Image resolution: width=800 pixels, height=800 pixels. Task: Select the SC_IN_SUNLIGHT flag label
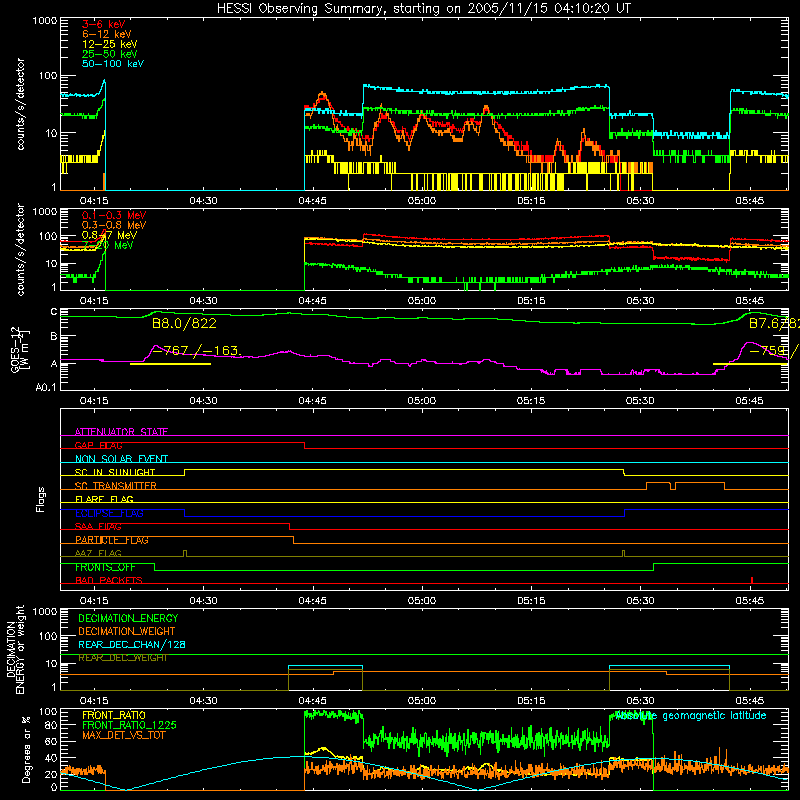pyautogui.click(x=115, y=472)
